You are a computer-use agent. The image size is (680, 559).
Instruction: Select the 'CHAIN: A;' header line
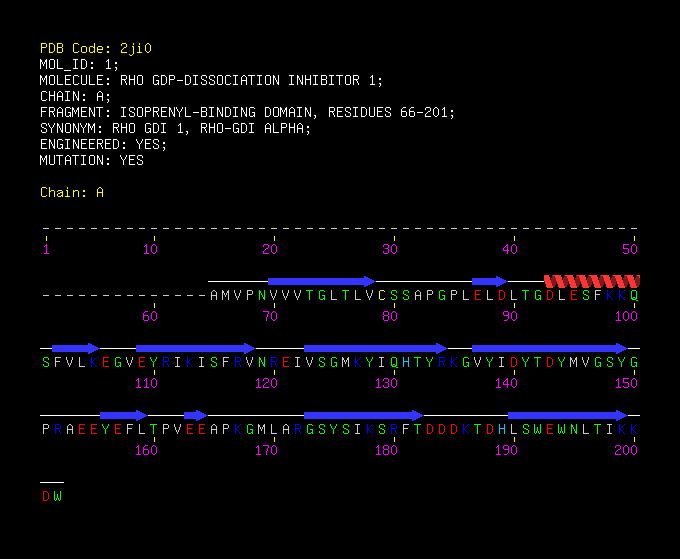[75, 96]
